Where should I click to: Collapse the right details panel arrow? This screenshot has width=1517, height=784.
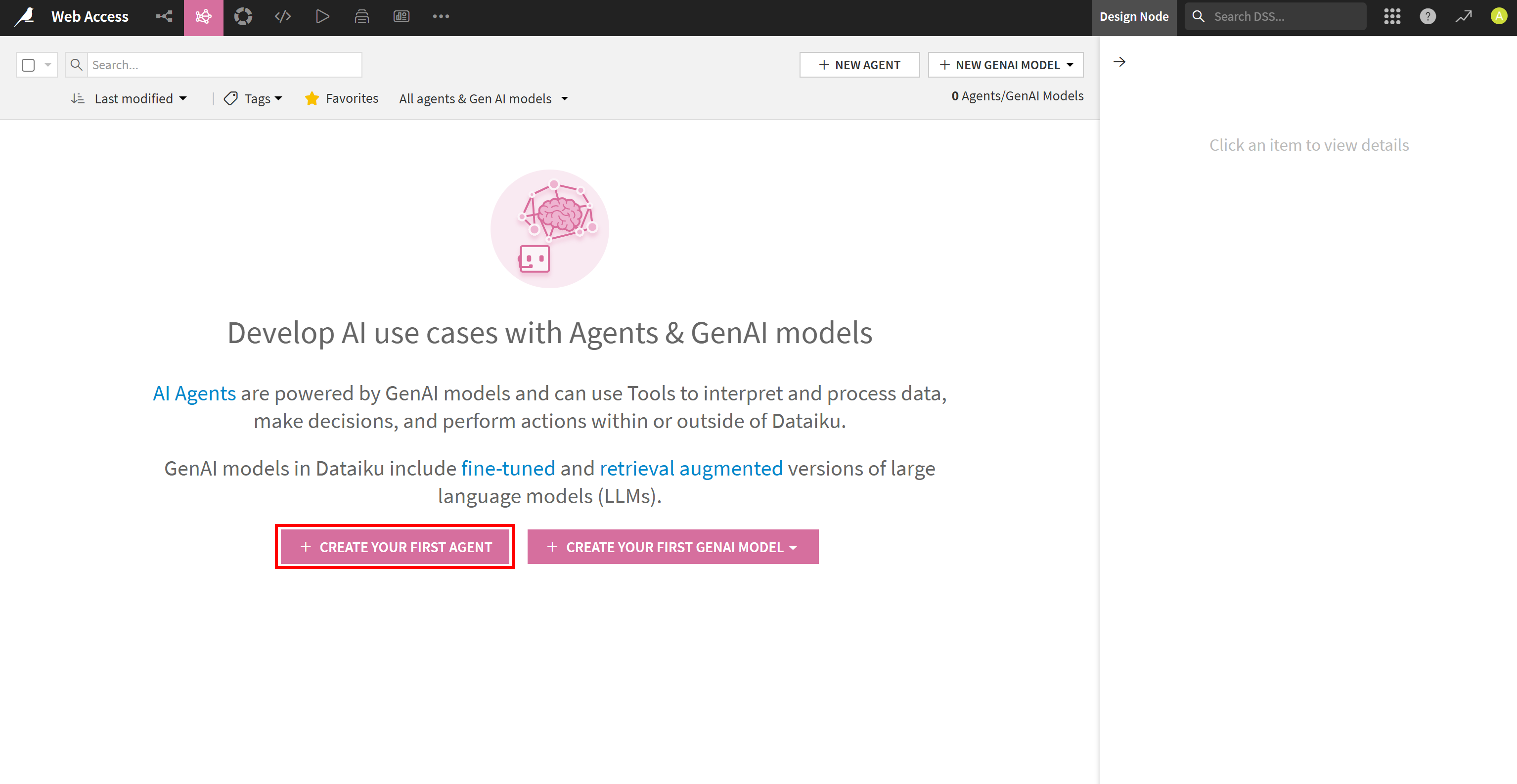pyautogui.click(x=1119, y=62)
